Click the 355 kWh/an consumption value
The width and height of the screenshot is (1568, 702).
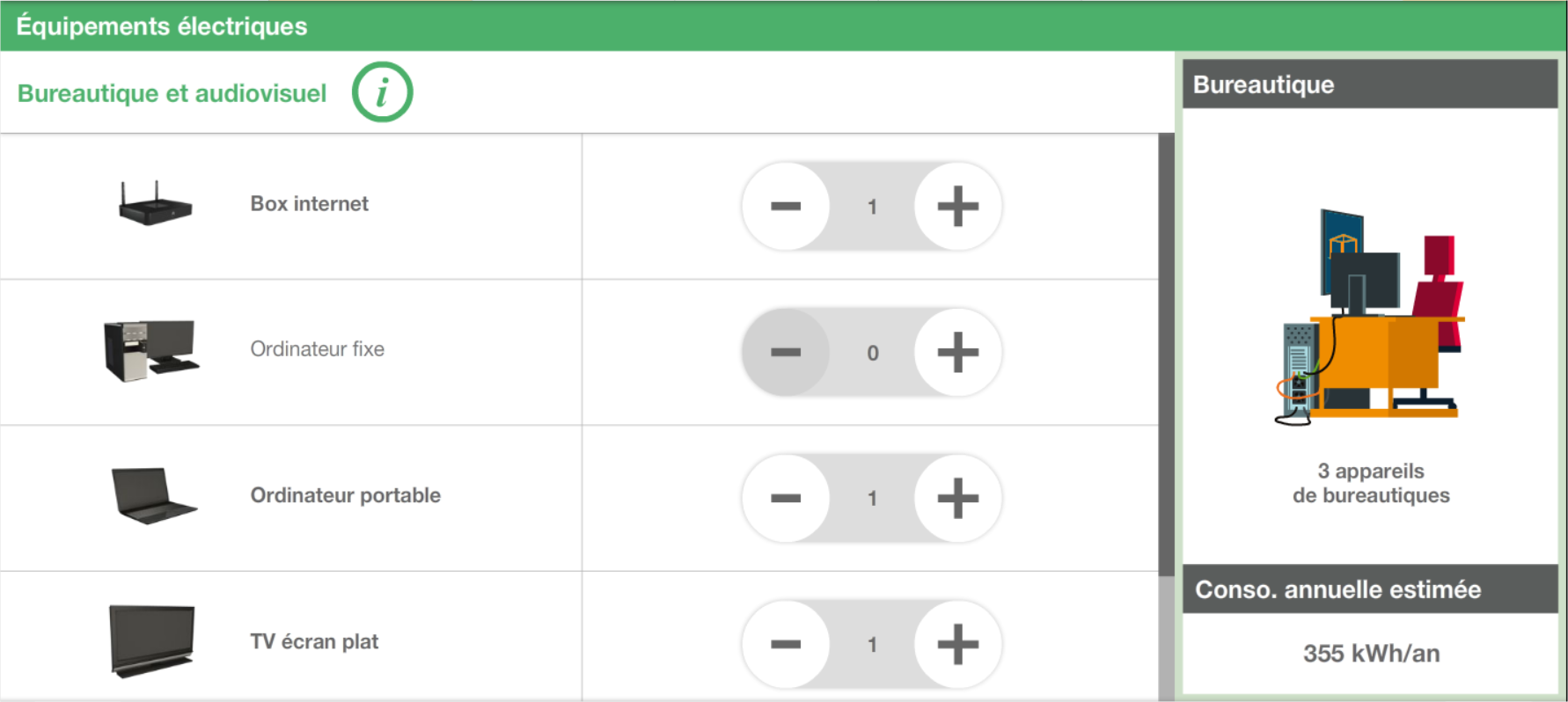[x=1371, y=654]
